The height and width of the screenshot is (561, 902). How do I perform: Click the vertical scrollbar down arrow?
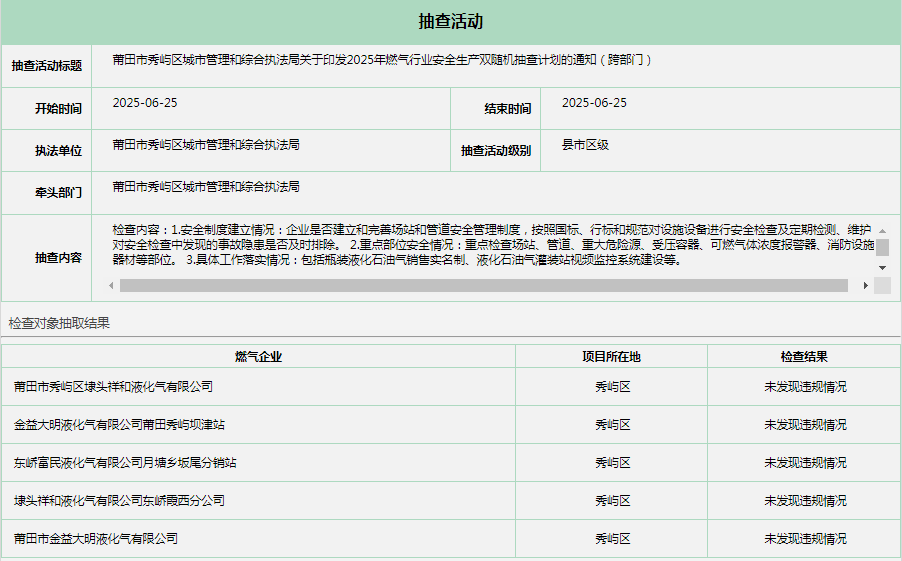[882, 268]
